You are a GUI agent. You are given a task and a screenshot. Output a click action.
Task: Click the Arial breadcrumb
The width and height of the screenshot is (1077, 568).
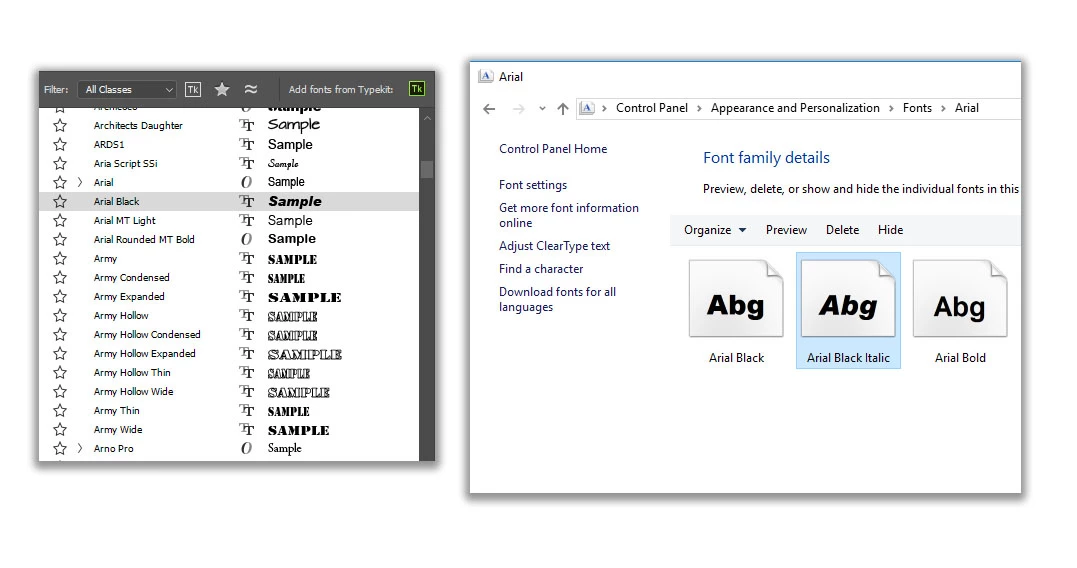(x=966, y=108)
